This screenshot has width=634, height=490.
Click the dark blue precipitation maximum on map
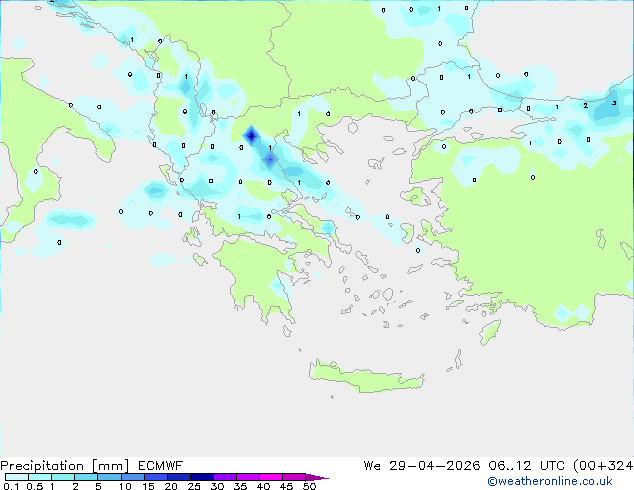(x=251, y=136)
